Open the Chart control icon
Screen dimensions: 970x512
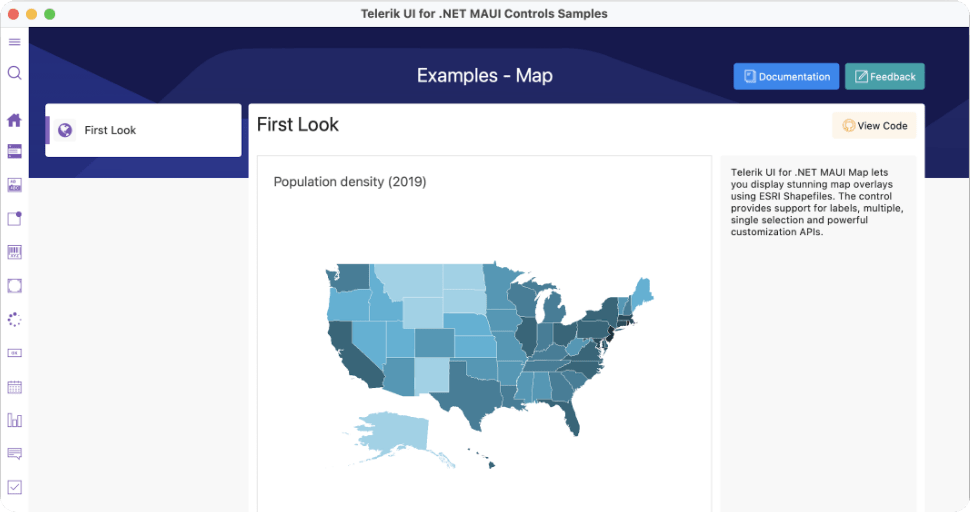(15, 420)
